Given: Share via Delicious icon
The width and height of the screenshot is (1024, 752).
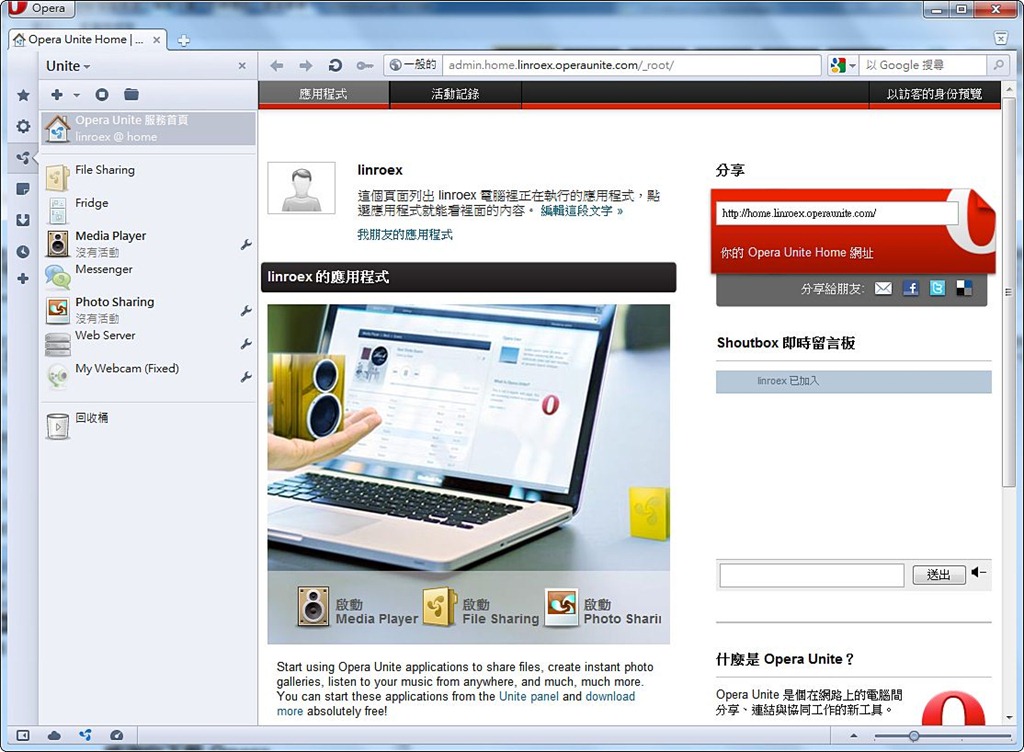Looking at the screenshot, I should [964, 288].
